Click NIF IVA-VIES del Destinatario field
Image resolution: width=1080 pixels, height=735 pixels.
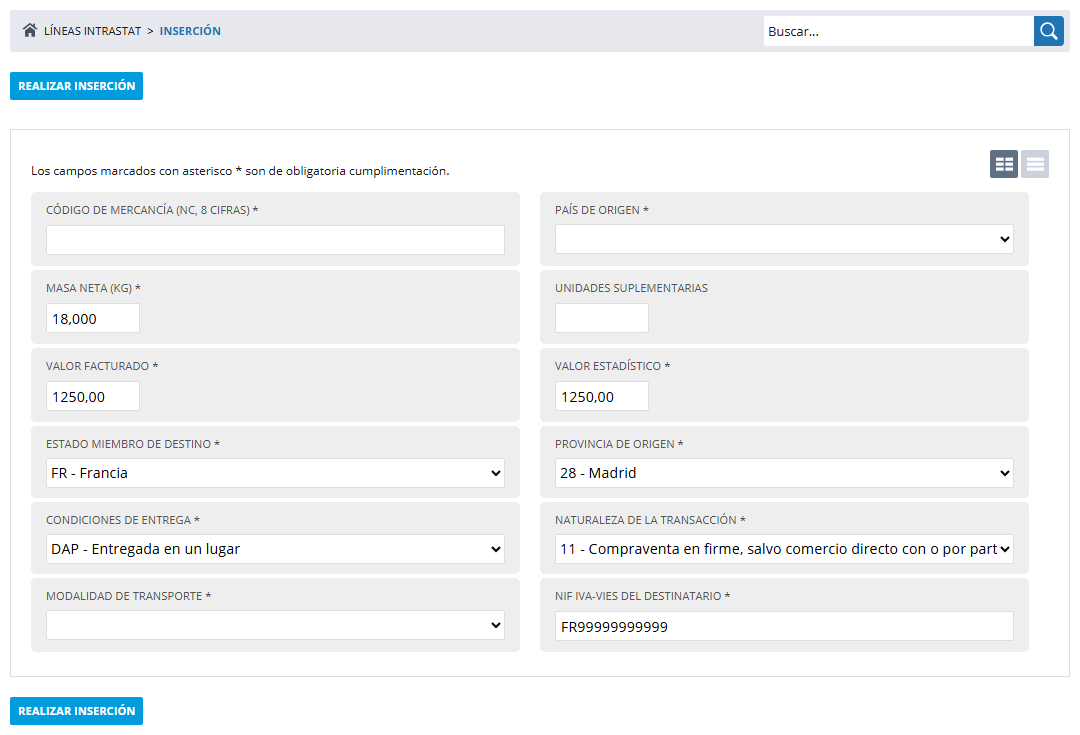tap(784, 626)
